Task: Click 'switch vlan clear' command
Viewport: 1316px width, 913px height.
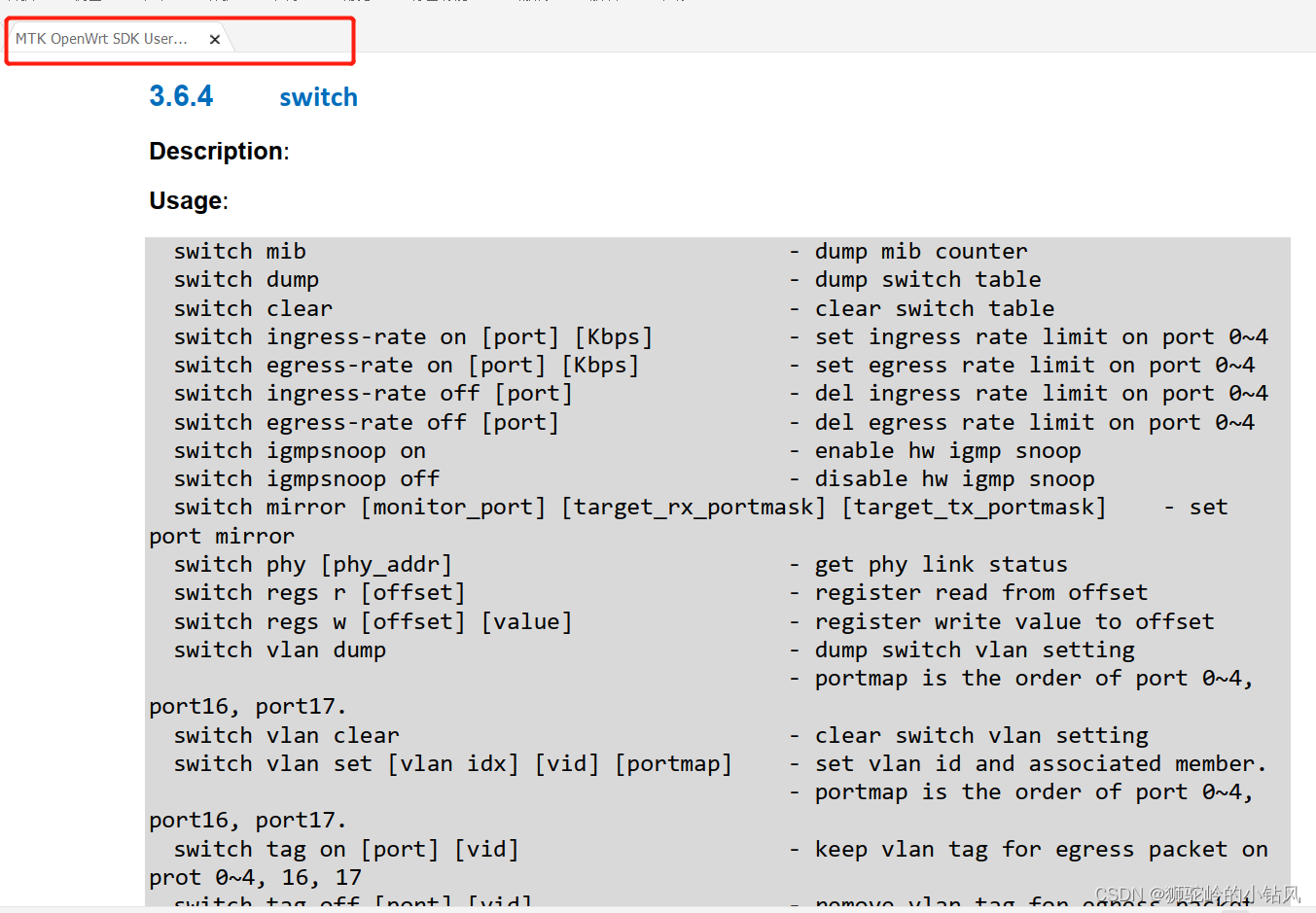Action: tap(287, 736)
